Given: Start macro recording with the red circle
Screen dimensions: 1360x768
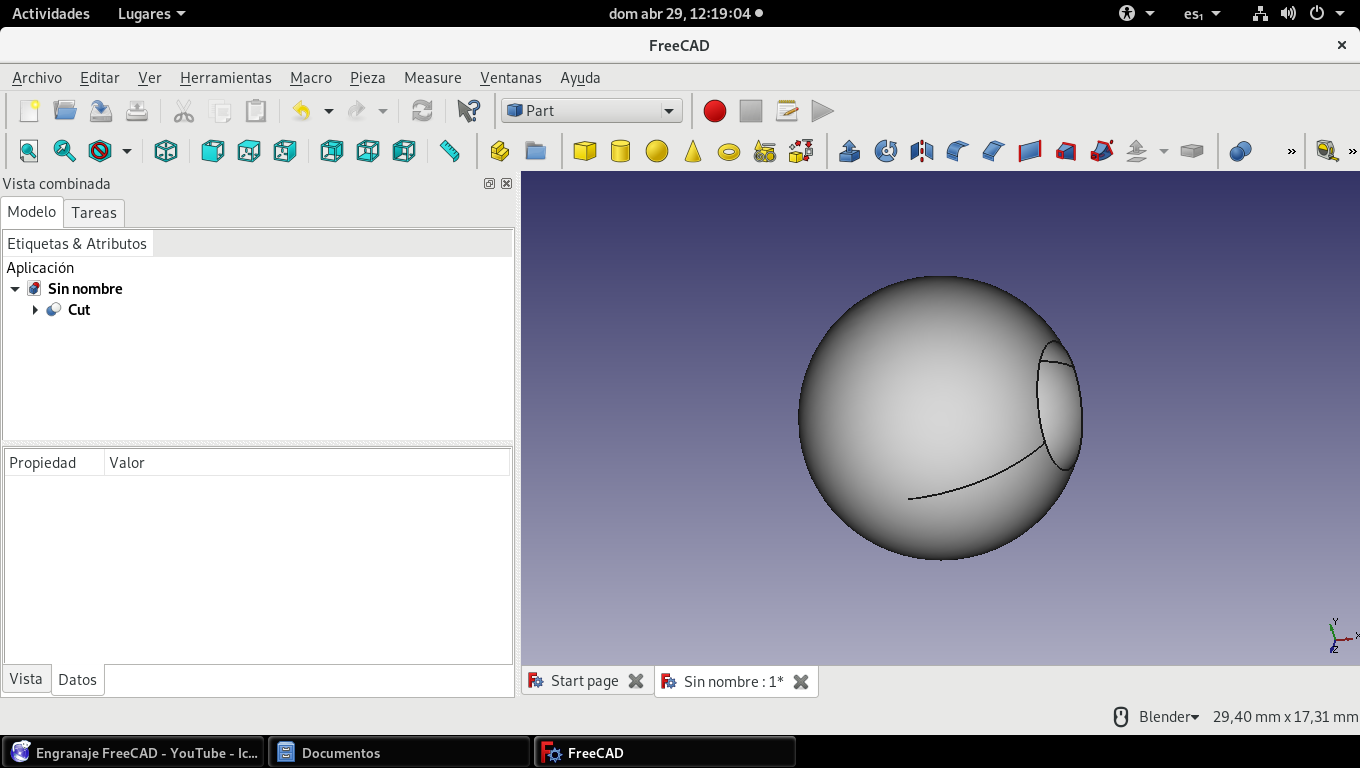Looking at the screenshot, I should [x=714, y=111].
